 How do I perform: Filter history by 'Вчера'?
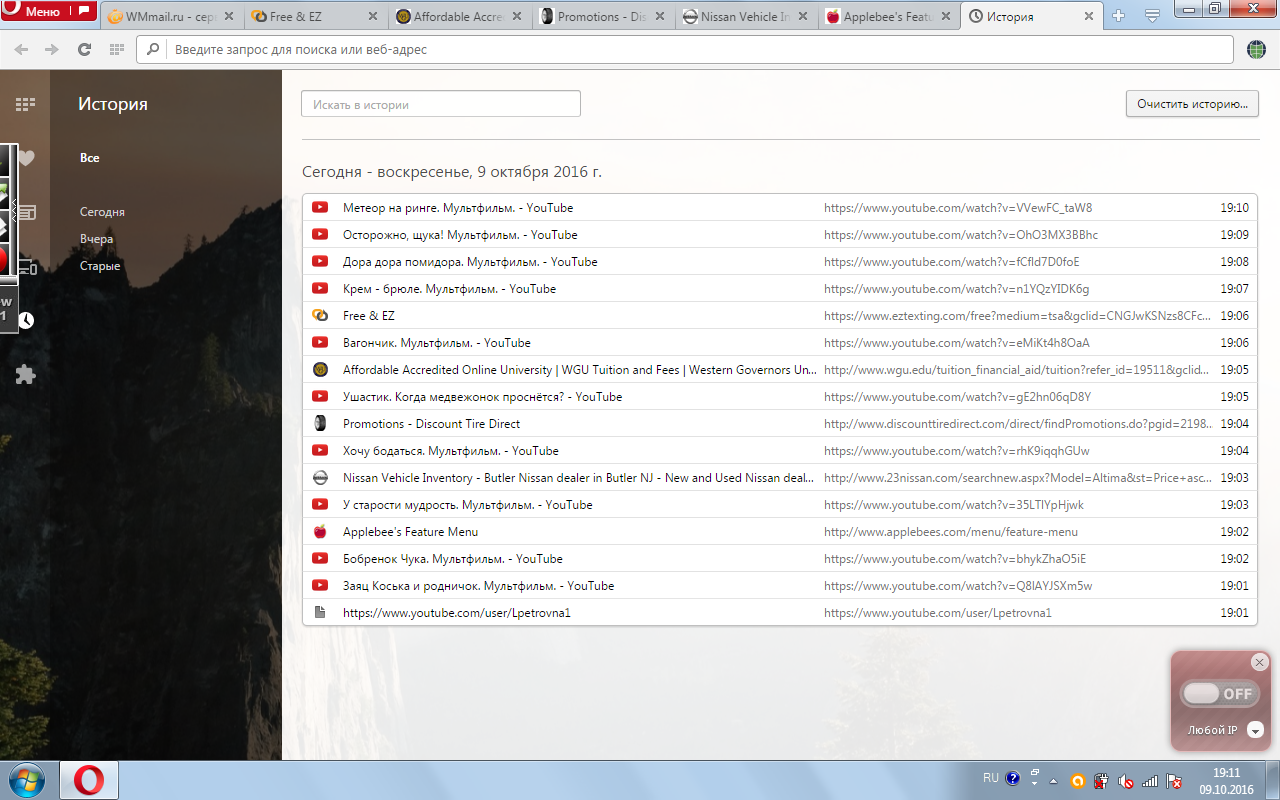(97, 239)
